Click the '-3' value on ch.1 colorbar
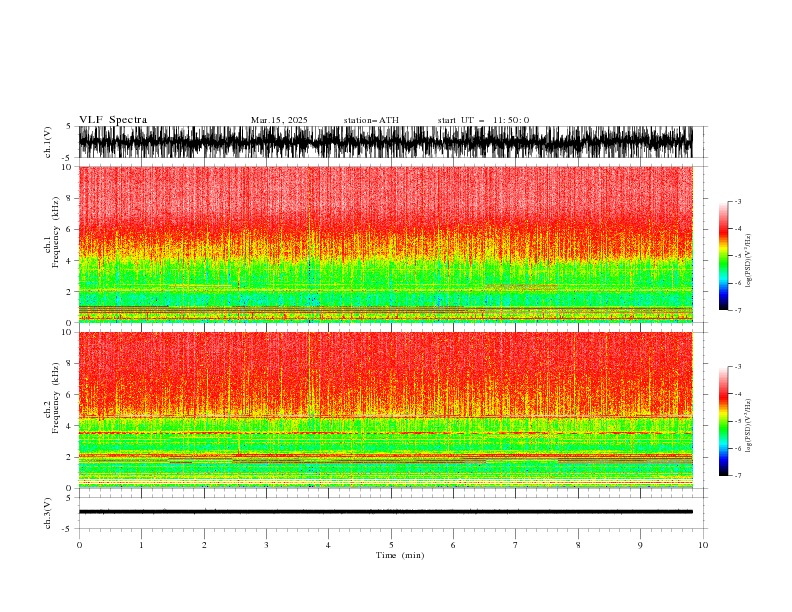 [737, 201]
